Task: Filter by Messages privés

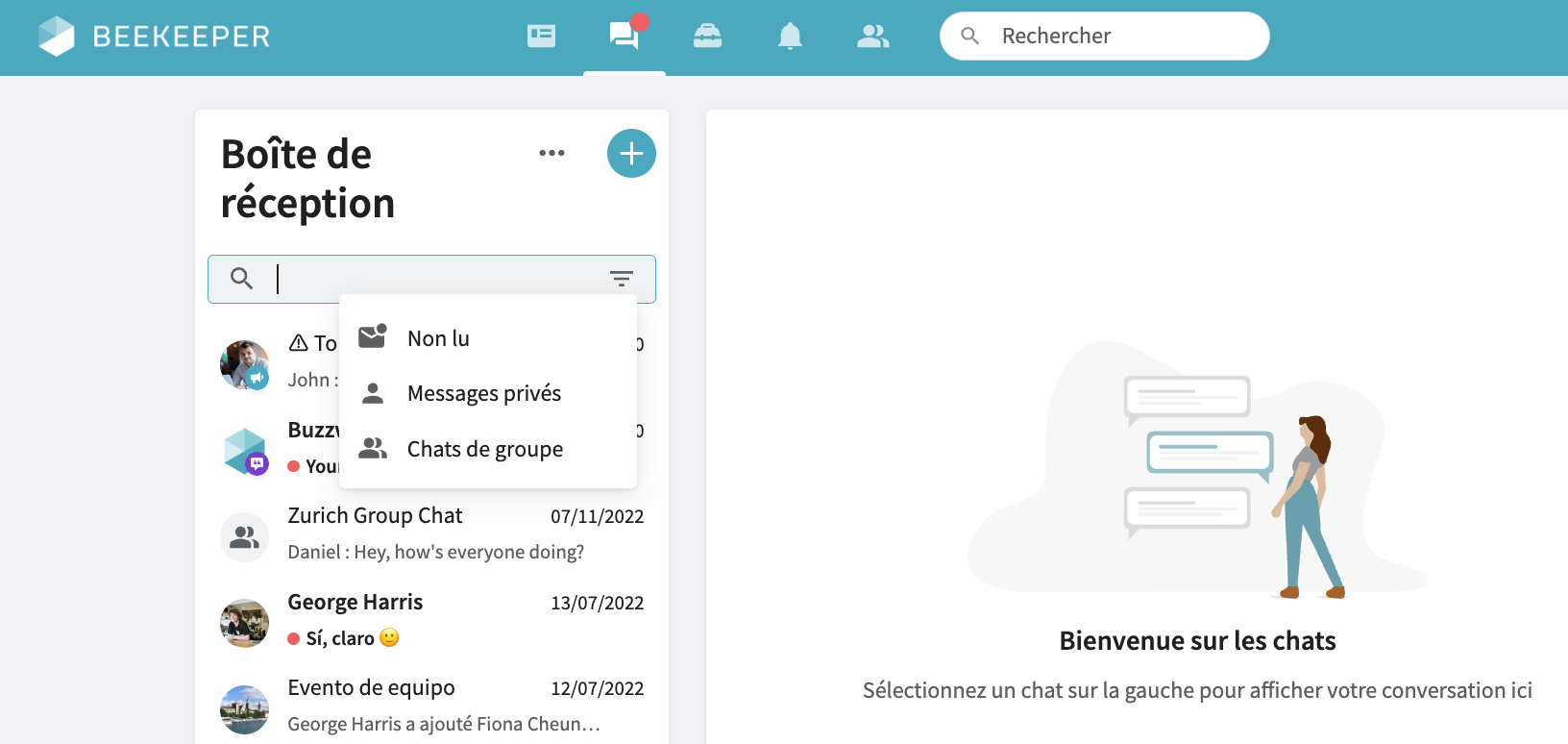Action: coord(483,393)
